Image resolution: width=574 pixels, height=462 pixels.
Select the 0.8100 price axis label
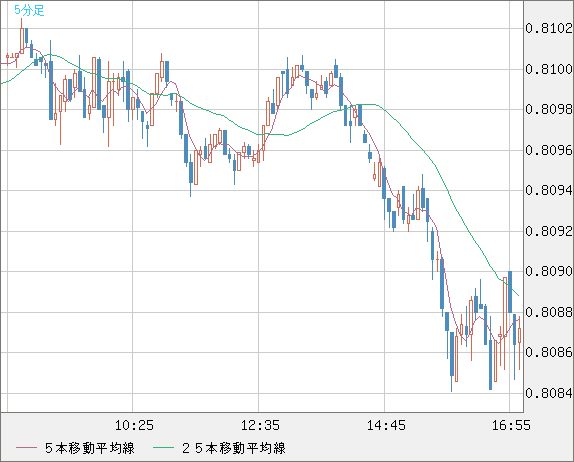(549, 69)
